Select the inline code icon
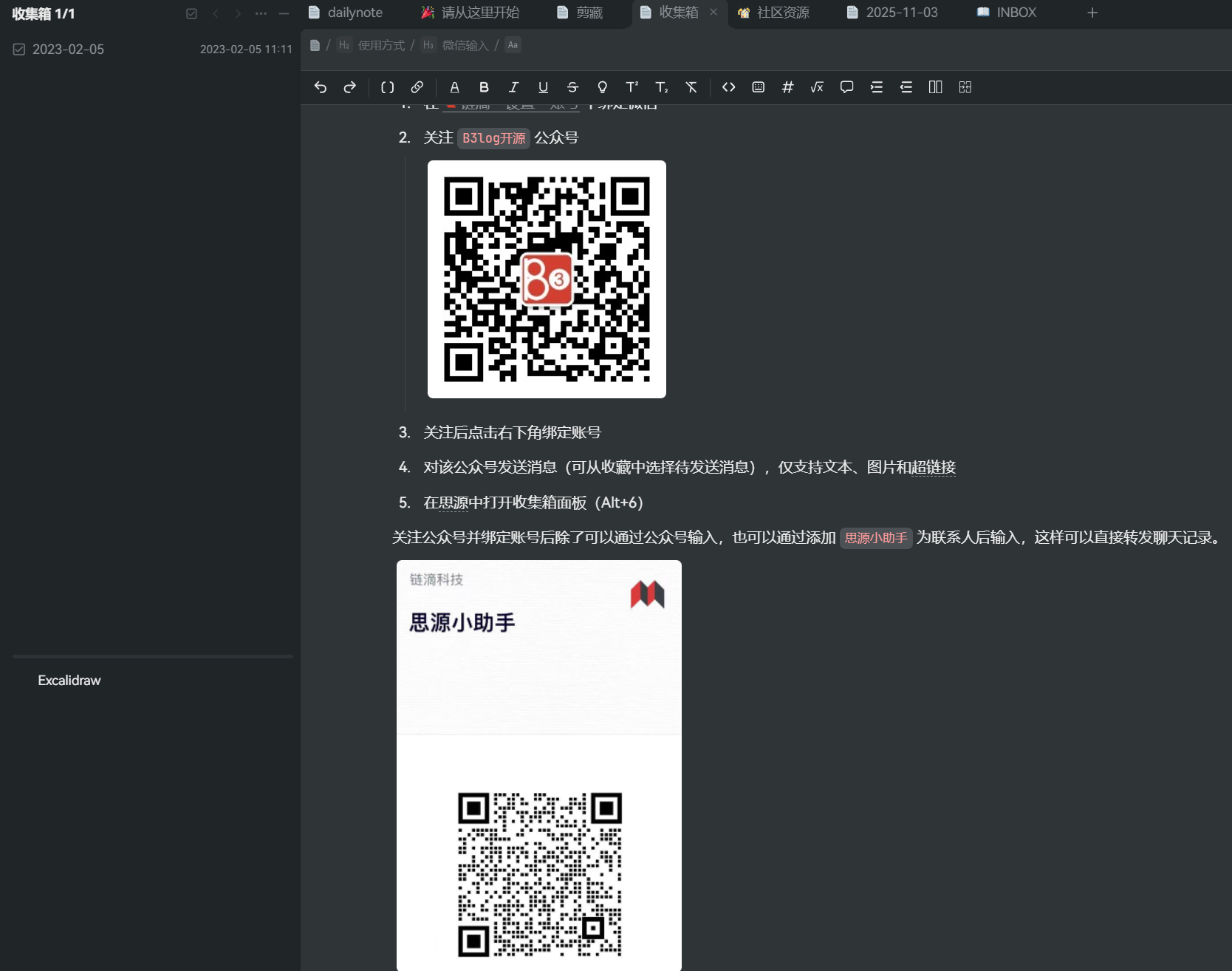Image resolution: width=1232 pixels, height=971 pixels. coord(728,87)
